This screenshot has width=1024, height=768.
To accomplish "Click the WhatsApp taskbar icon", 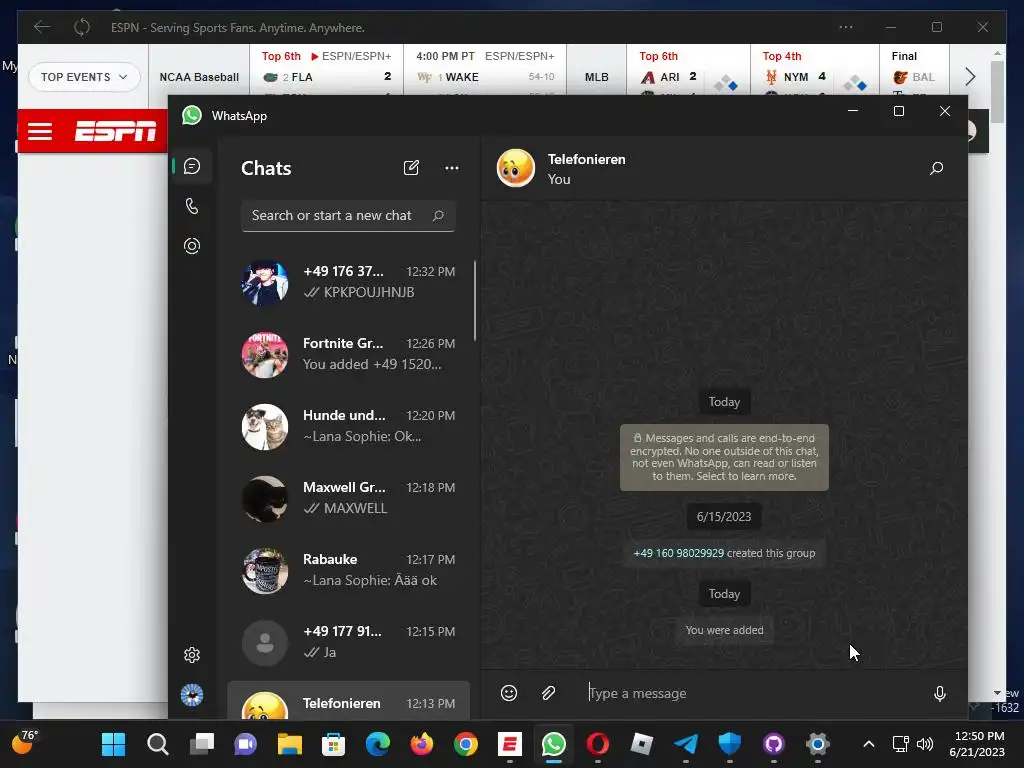I will click(x=554, y=744).
